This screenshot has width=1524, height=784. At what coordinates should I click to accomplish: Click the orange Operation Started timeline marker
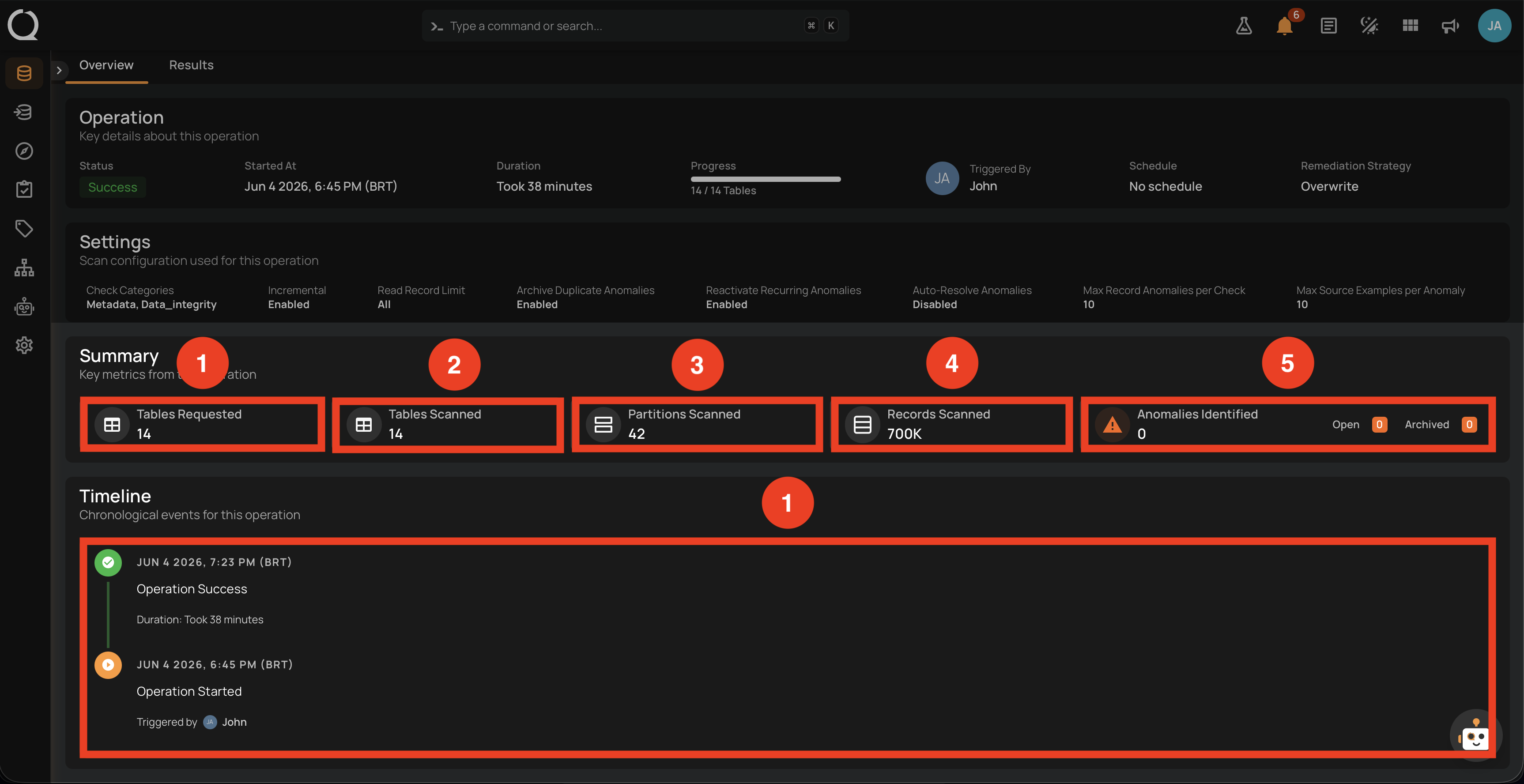click(108, 664)
